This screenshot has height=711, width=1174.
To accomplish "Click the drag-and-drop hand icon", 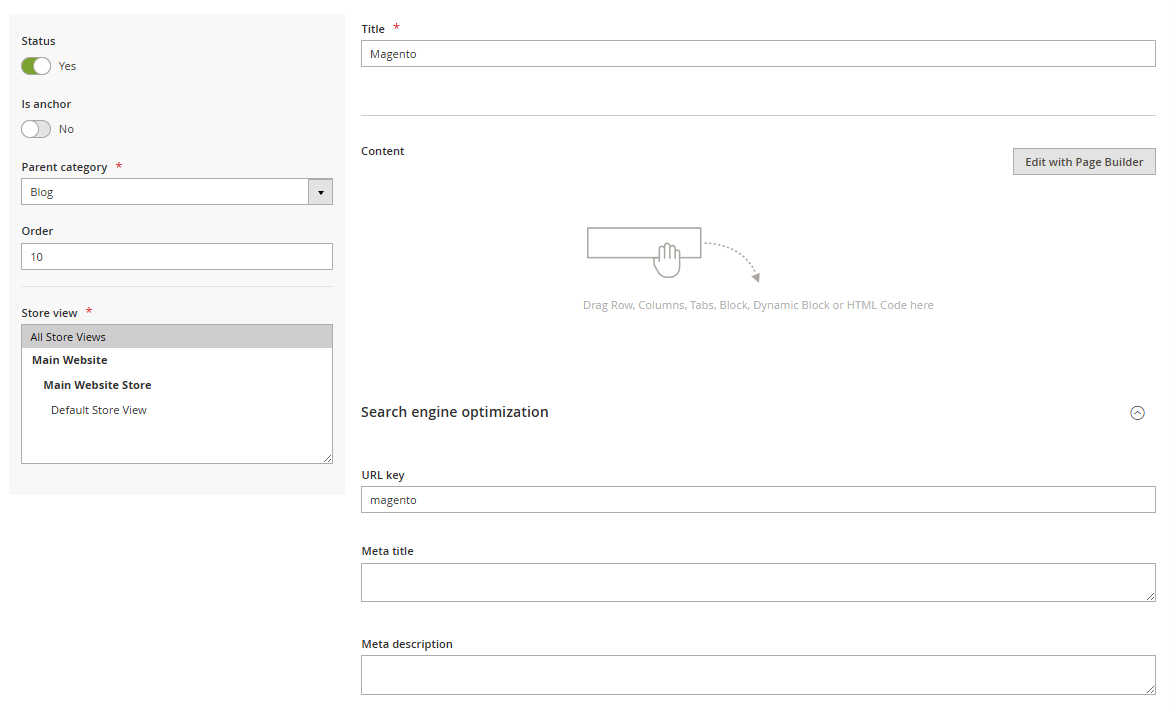I will point(667,260).
